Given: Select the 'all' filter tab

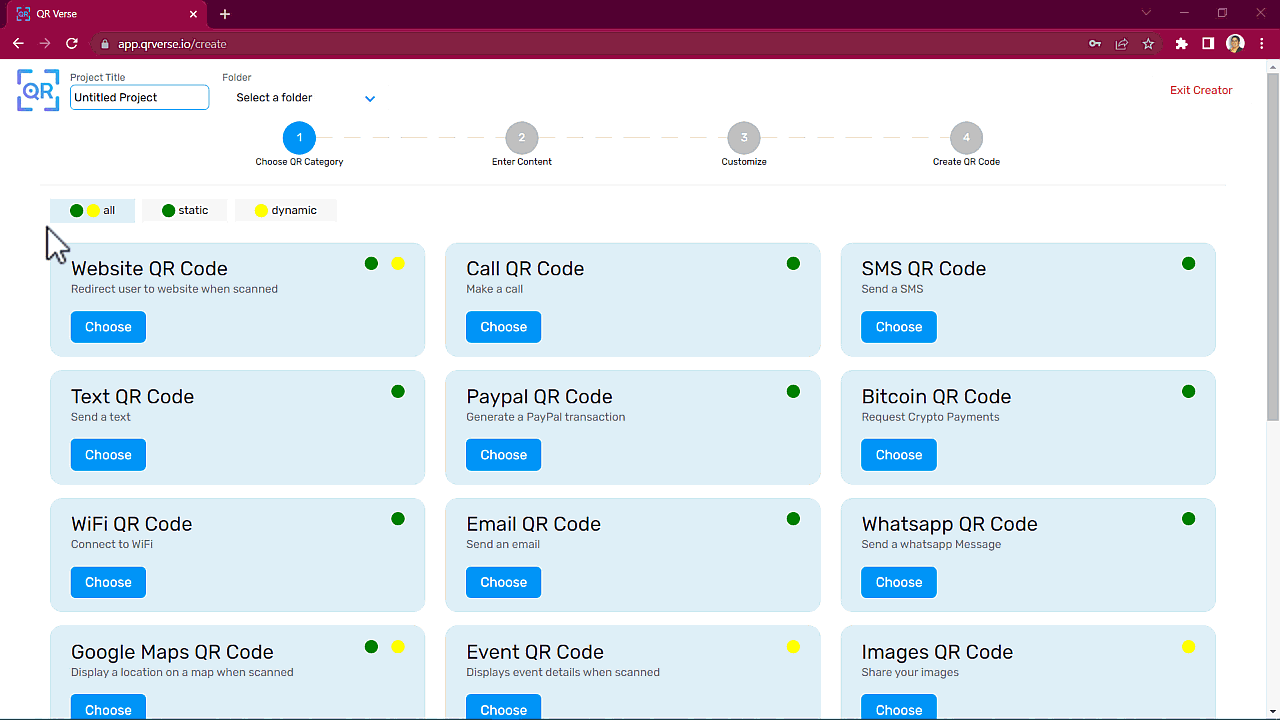Looking at the screenshot, I should [92, 210].
